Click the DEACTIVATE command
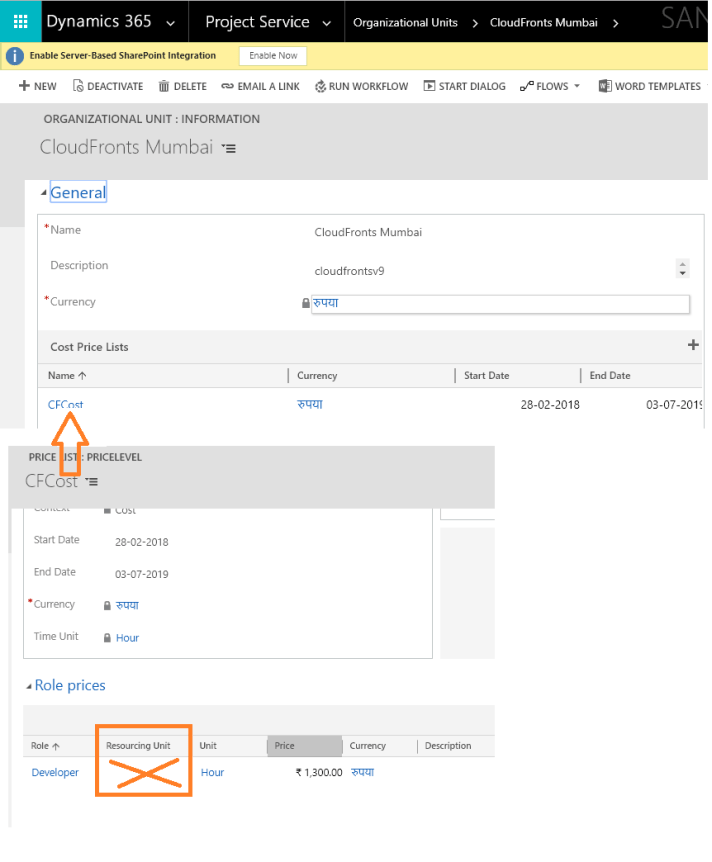 coord(108,87)
